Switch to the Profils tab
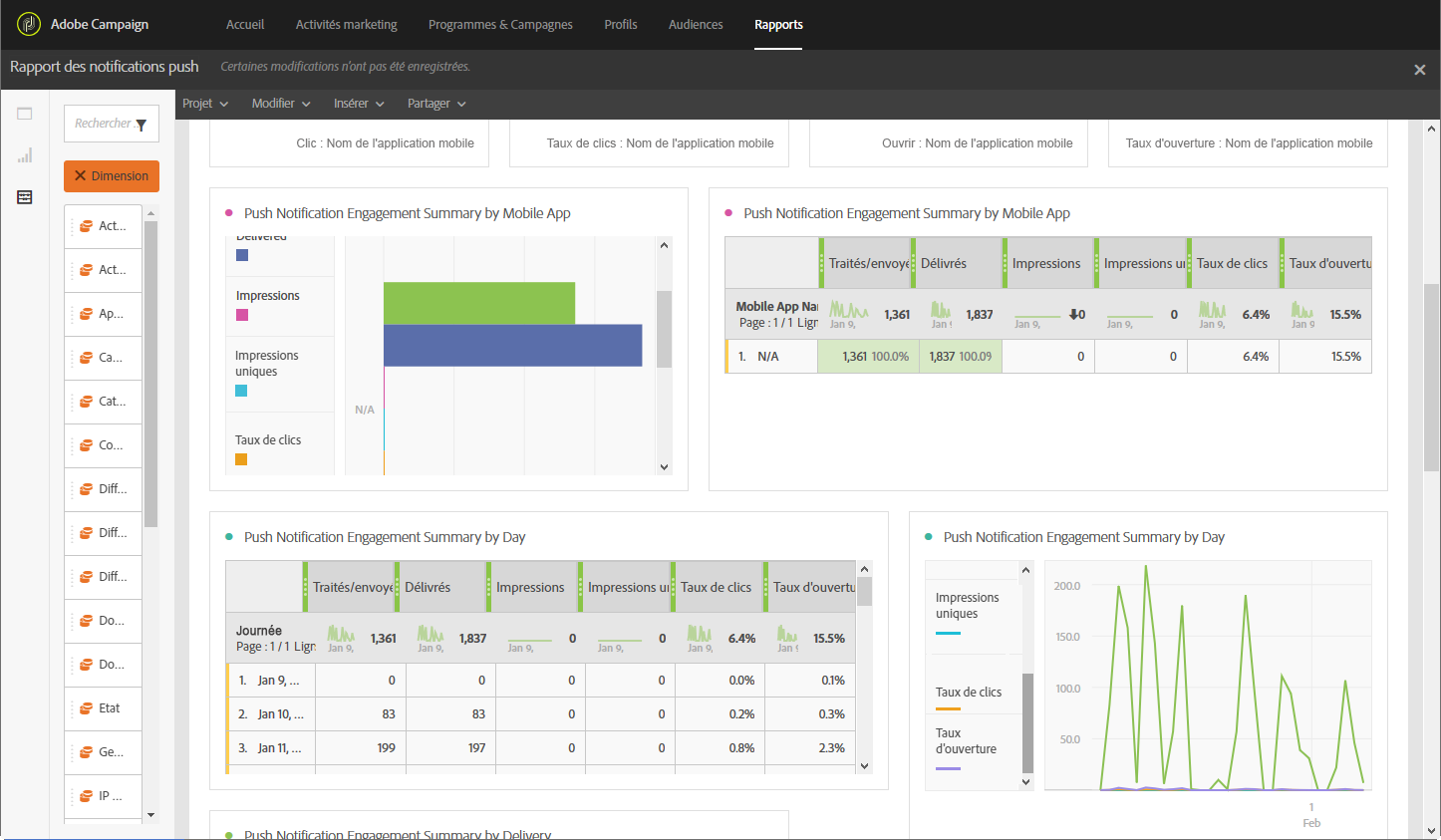Screen dimensions: 1441x840 (x=621, y=25)
